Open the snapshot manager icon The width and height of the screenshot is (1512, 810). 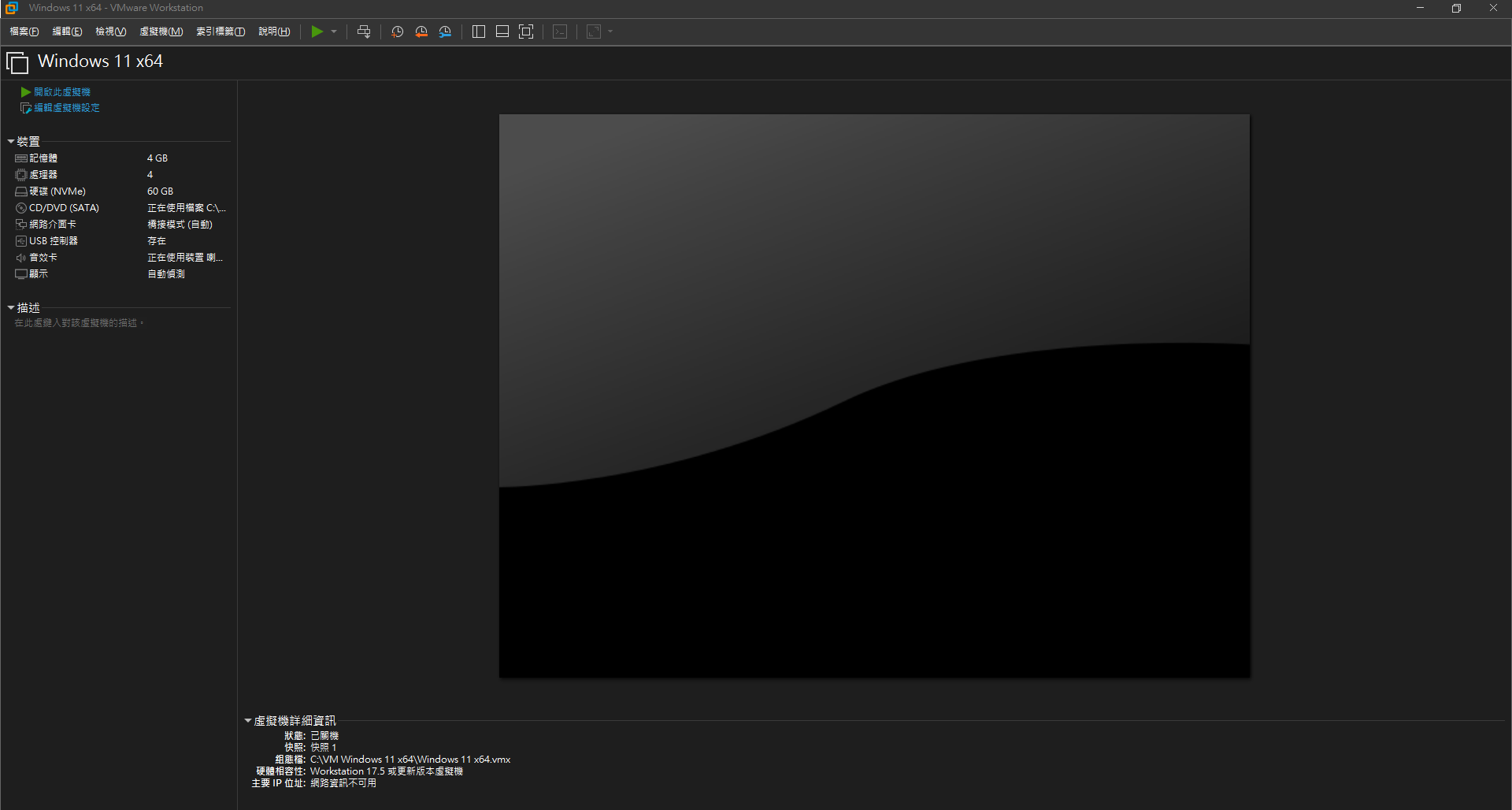click(x=445, y=32)
